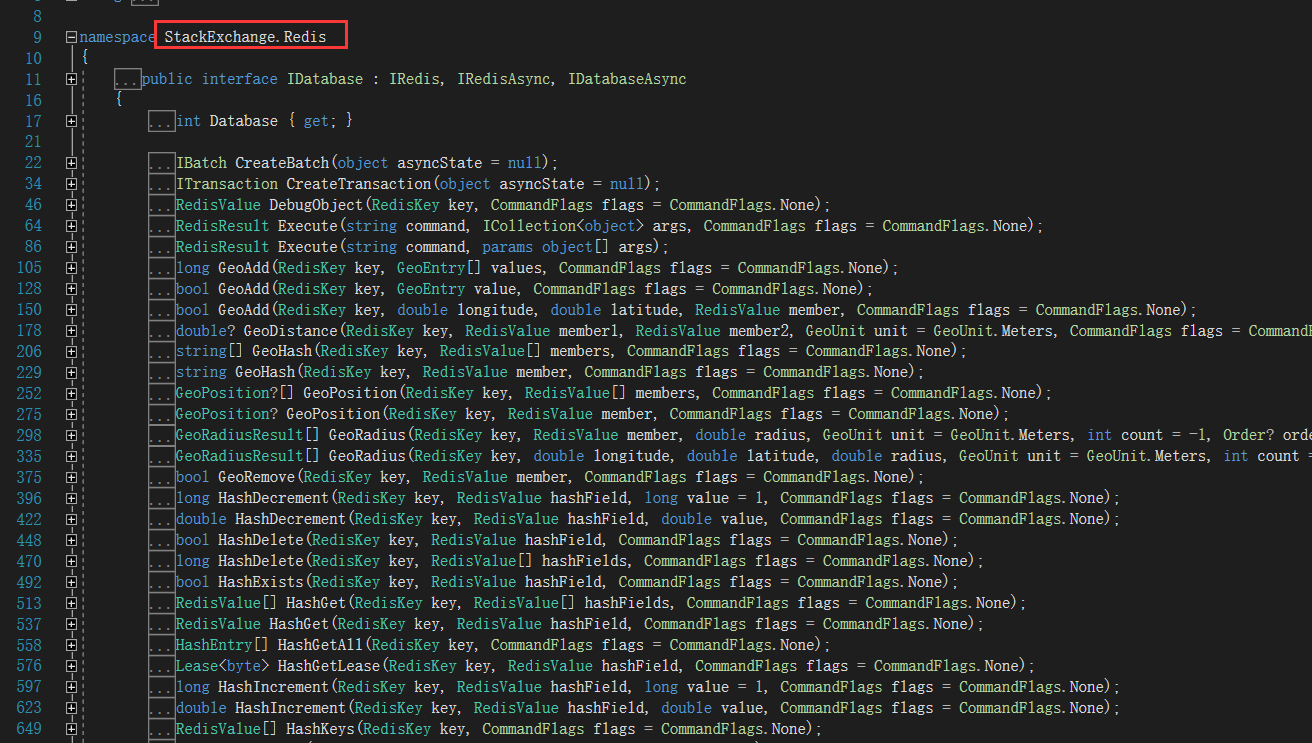This screenshot has width=1312, height=743.
Task: Open ellipsis box before int Database
Action: point(161,121)
